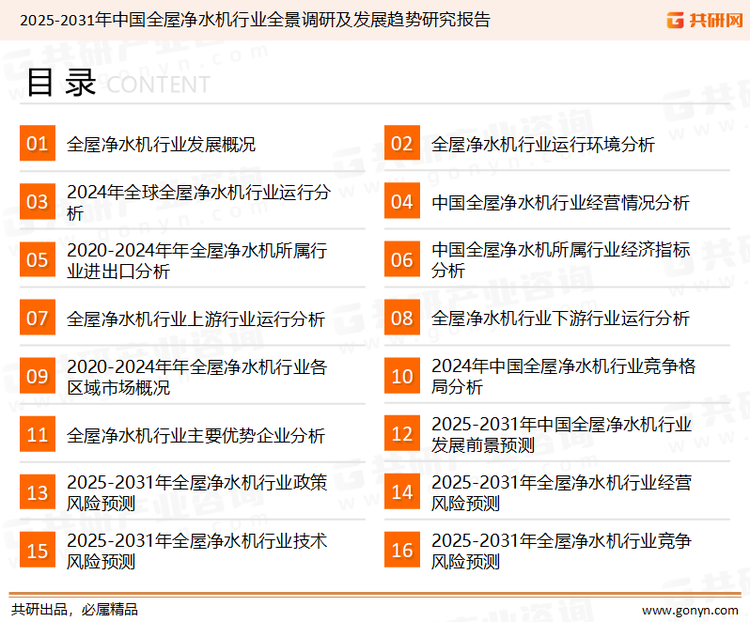Open 全屋净水机行业下游行业运行分析 chapter
750x622 pixels.
click(560, 319)
